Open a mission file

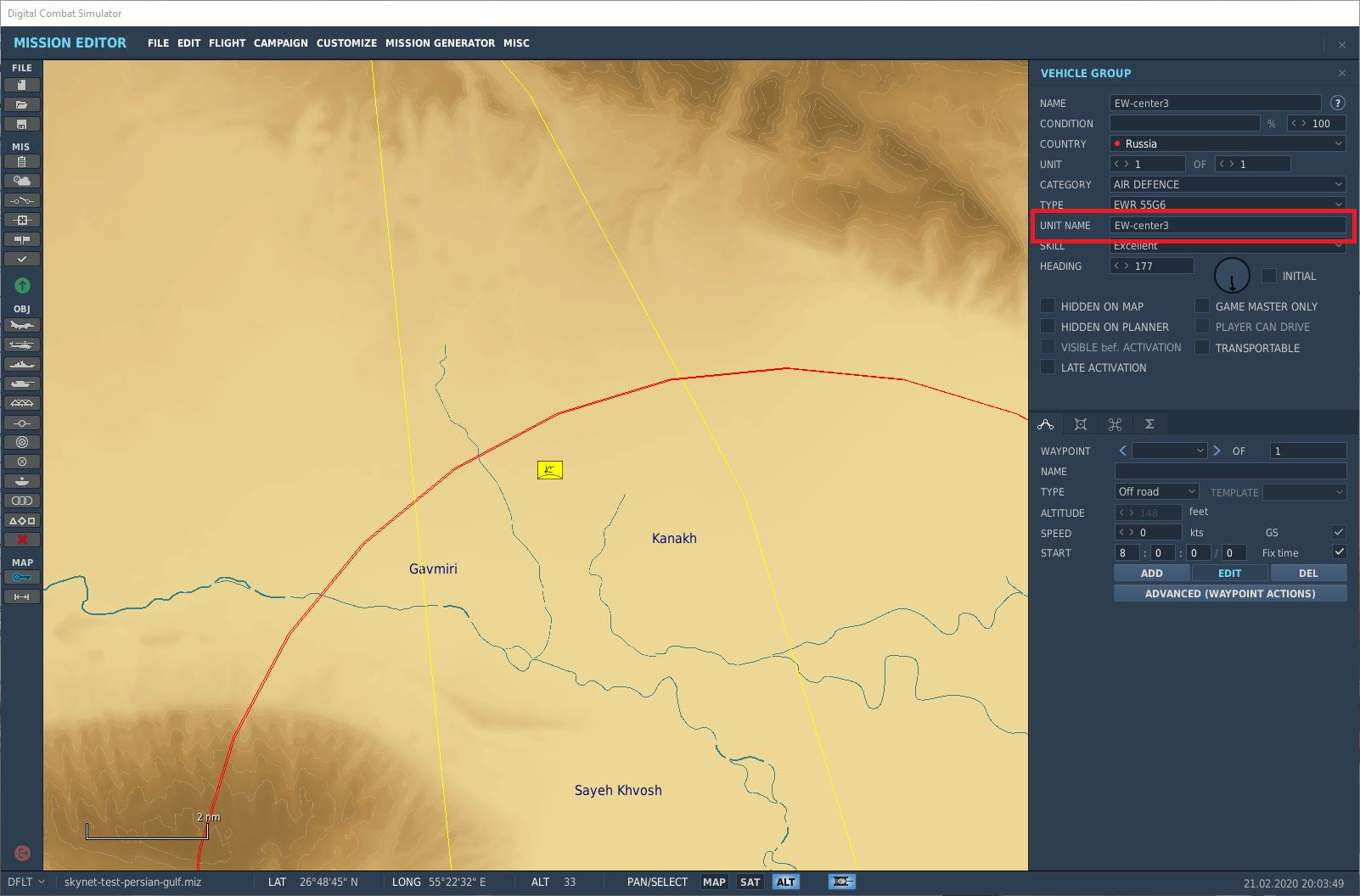point(22,104)
